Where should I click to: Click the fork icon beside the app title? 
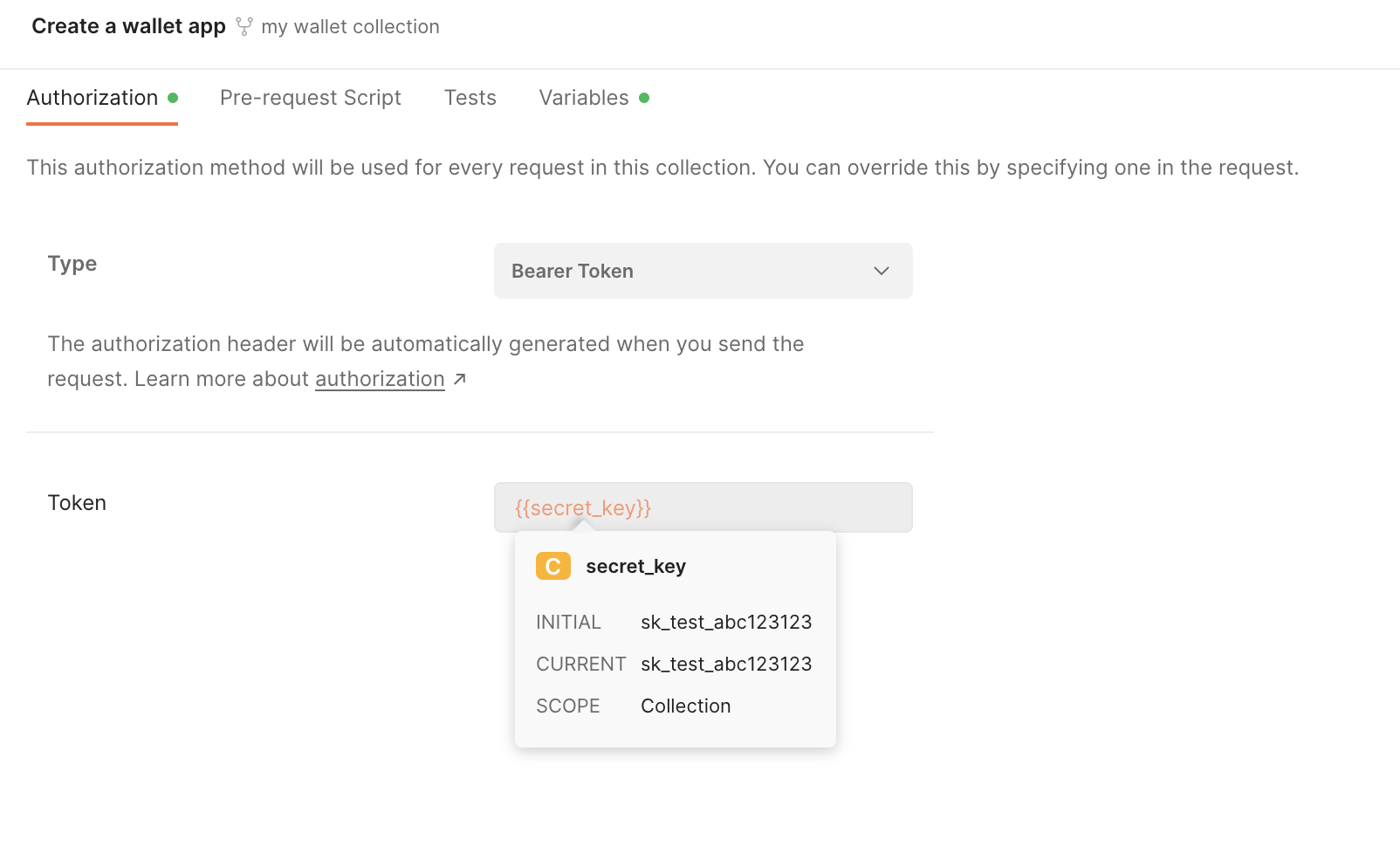click(x=244, y=25)
